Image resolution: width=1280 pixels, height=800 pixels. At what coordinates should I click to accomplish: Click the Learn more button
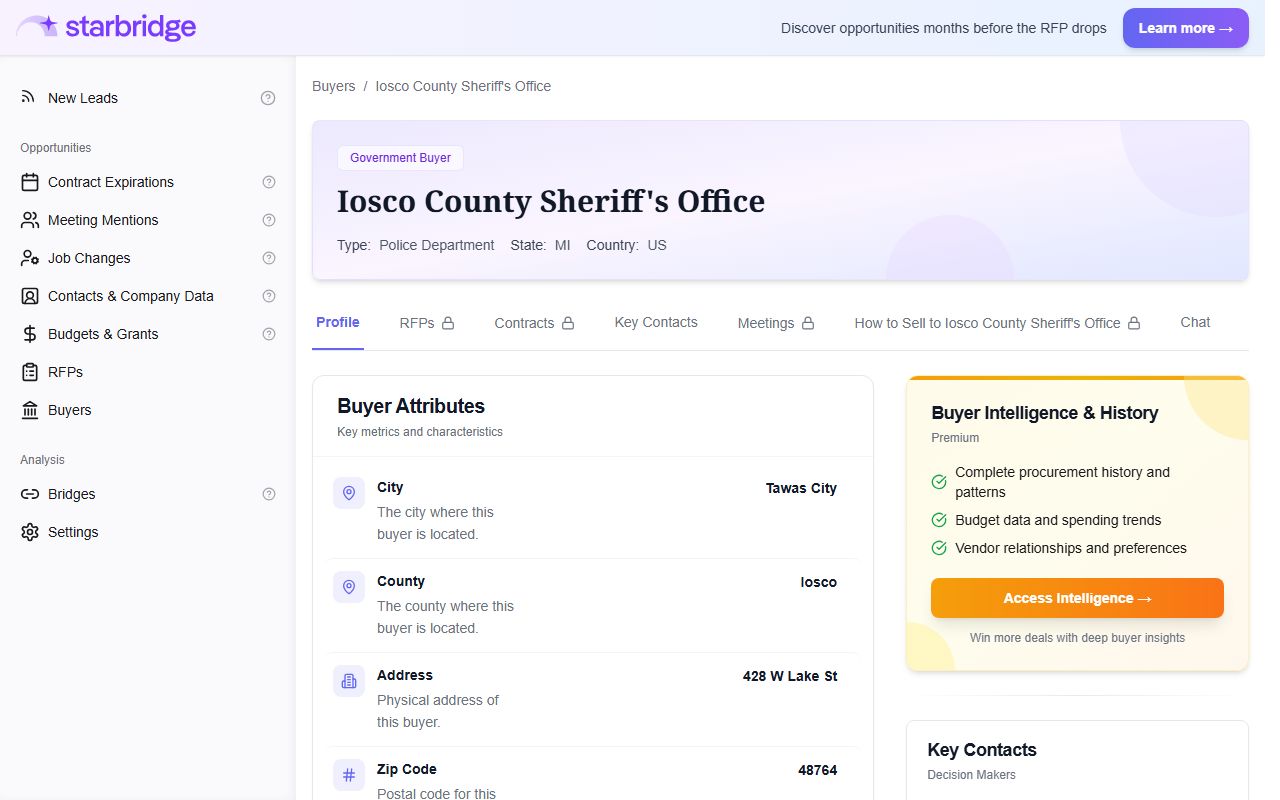pos(1186,28)
